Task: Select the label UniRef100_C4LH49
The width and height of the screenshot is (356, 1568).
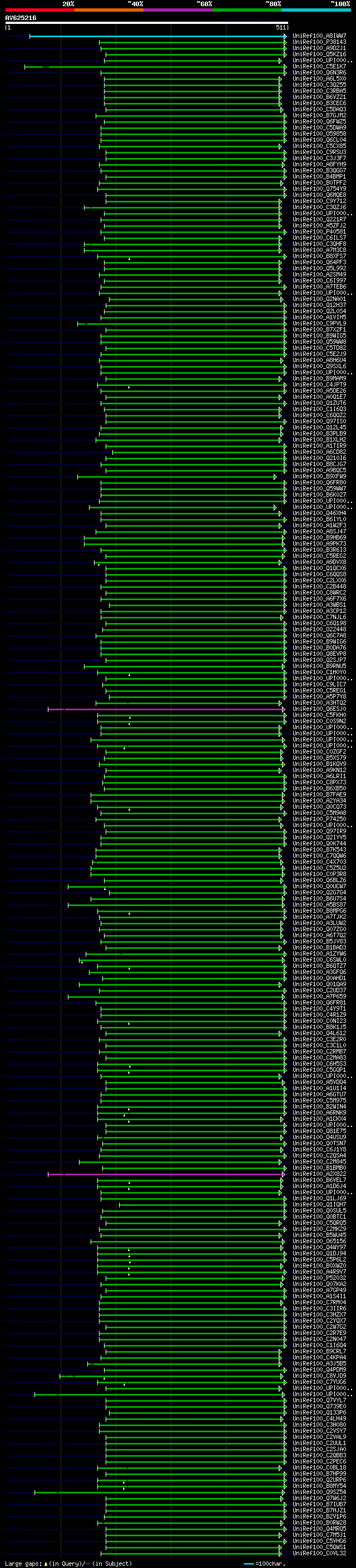Action: 319,1419
